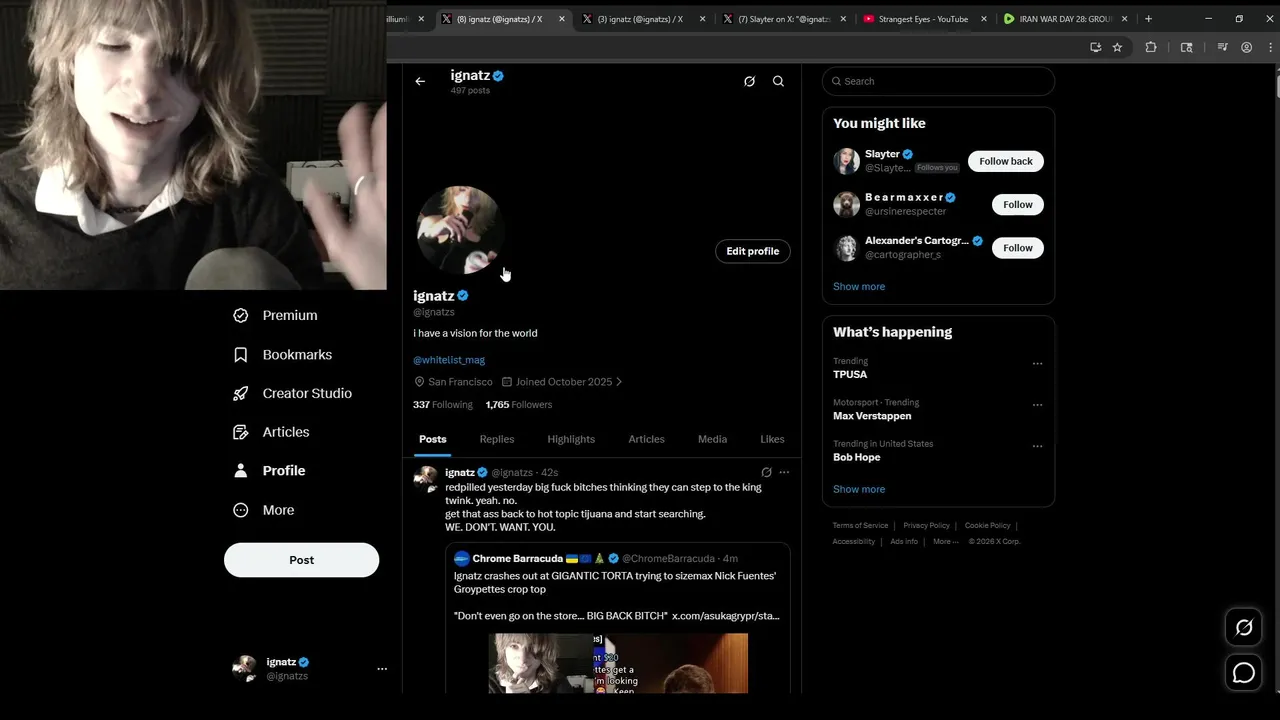Click the Chrome profile avatar icon
This screenshot has width=1280, height=720.
[x=1246, y=47]
